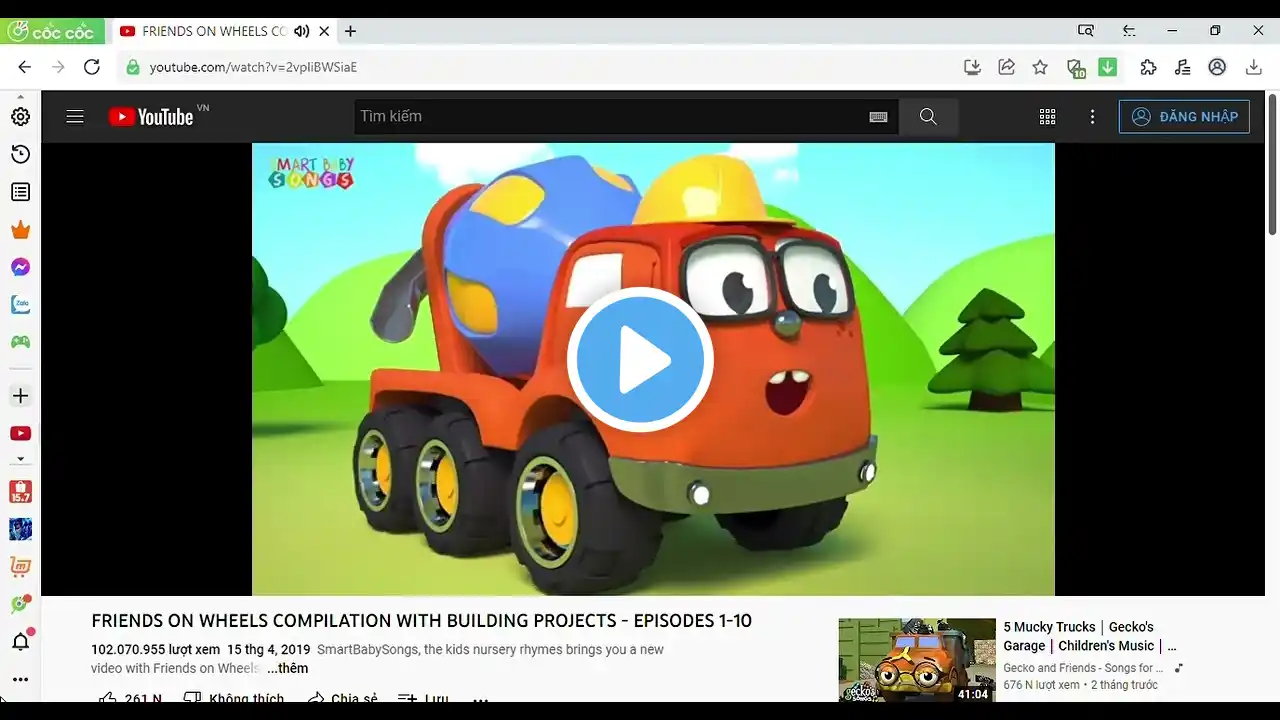Open the YouTube hamburger guide menu

click(75, 117)
